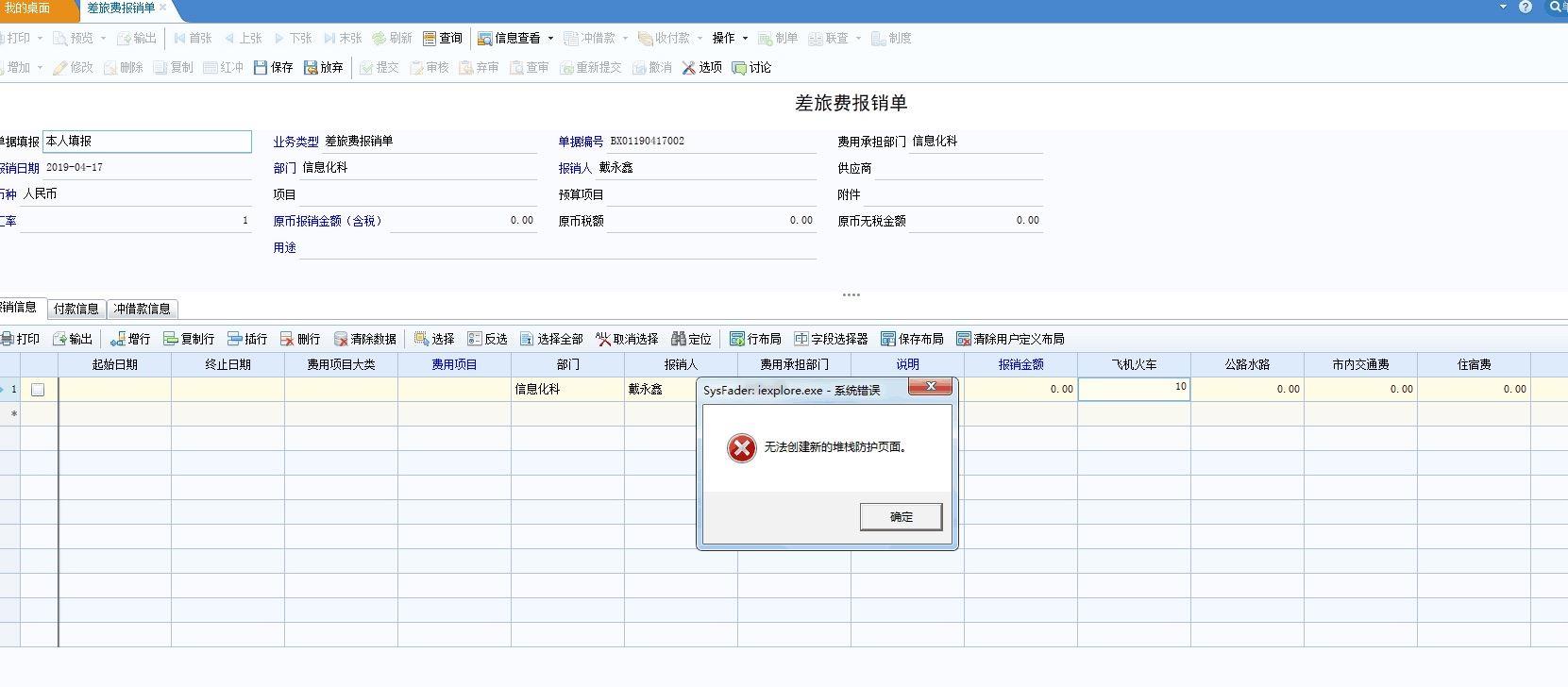Screen dimensions: 1568x687
Task: Switch to the 付款信息 tab
Action: coord(76,309)
